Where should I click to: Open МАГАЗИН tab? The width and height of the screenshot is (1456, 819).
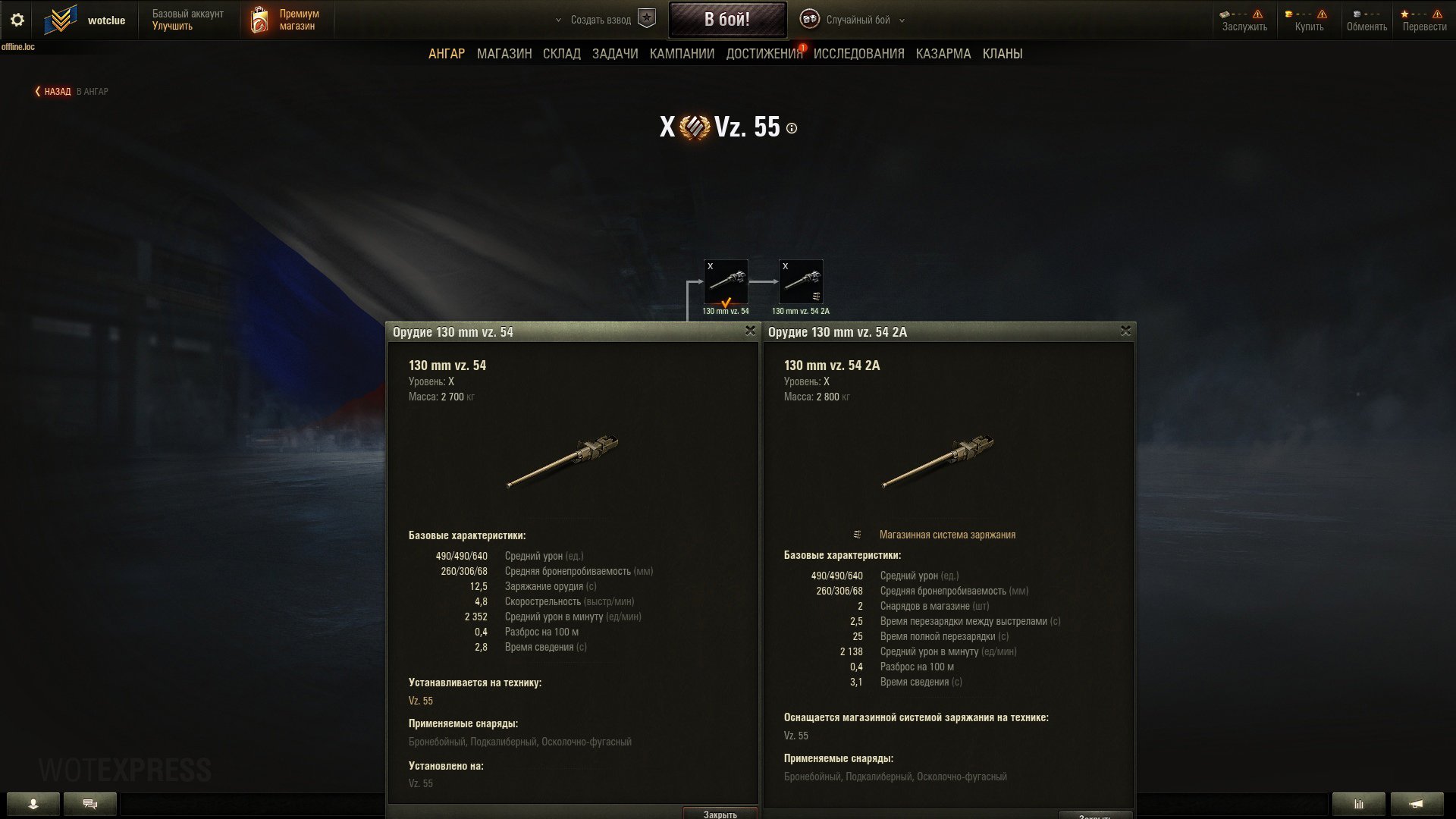click(504, 54)
